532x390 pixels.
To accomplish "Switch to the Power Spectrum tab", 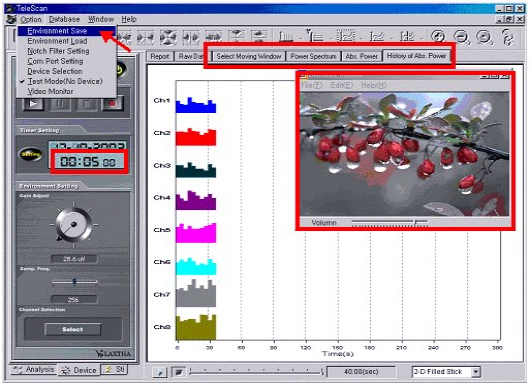I will pos(314,56).
